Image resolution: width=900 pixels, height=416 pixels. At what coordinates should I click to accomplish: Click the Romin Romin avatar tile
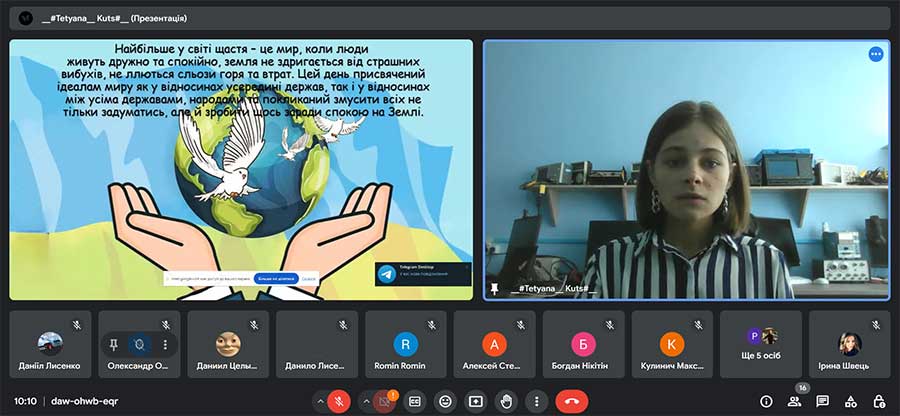click(x=406, y=344)
